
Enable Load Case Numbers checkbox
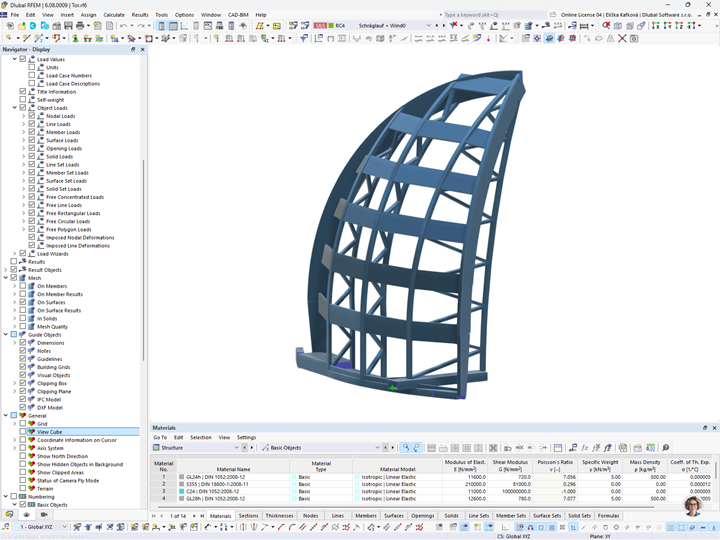click(x=32, y=75)
